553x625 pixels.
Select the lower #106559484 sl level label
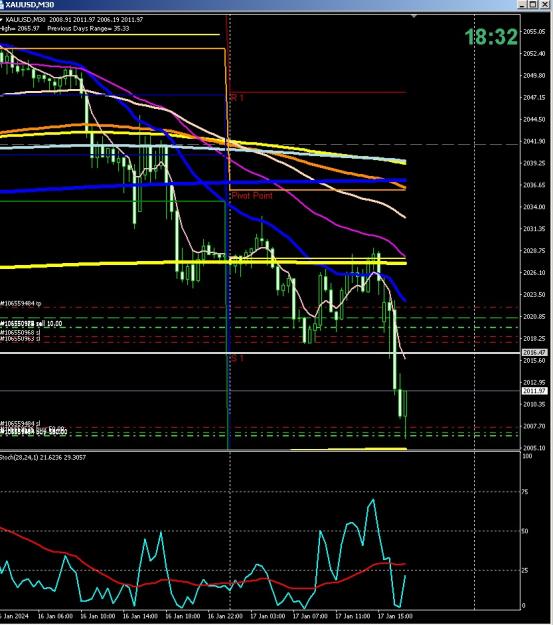click(20, 423)
